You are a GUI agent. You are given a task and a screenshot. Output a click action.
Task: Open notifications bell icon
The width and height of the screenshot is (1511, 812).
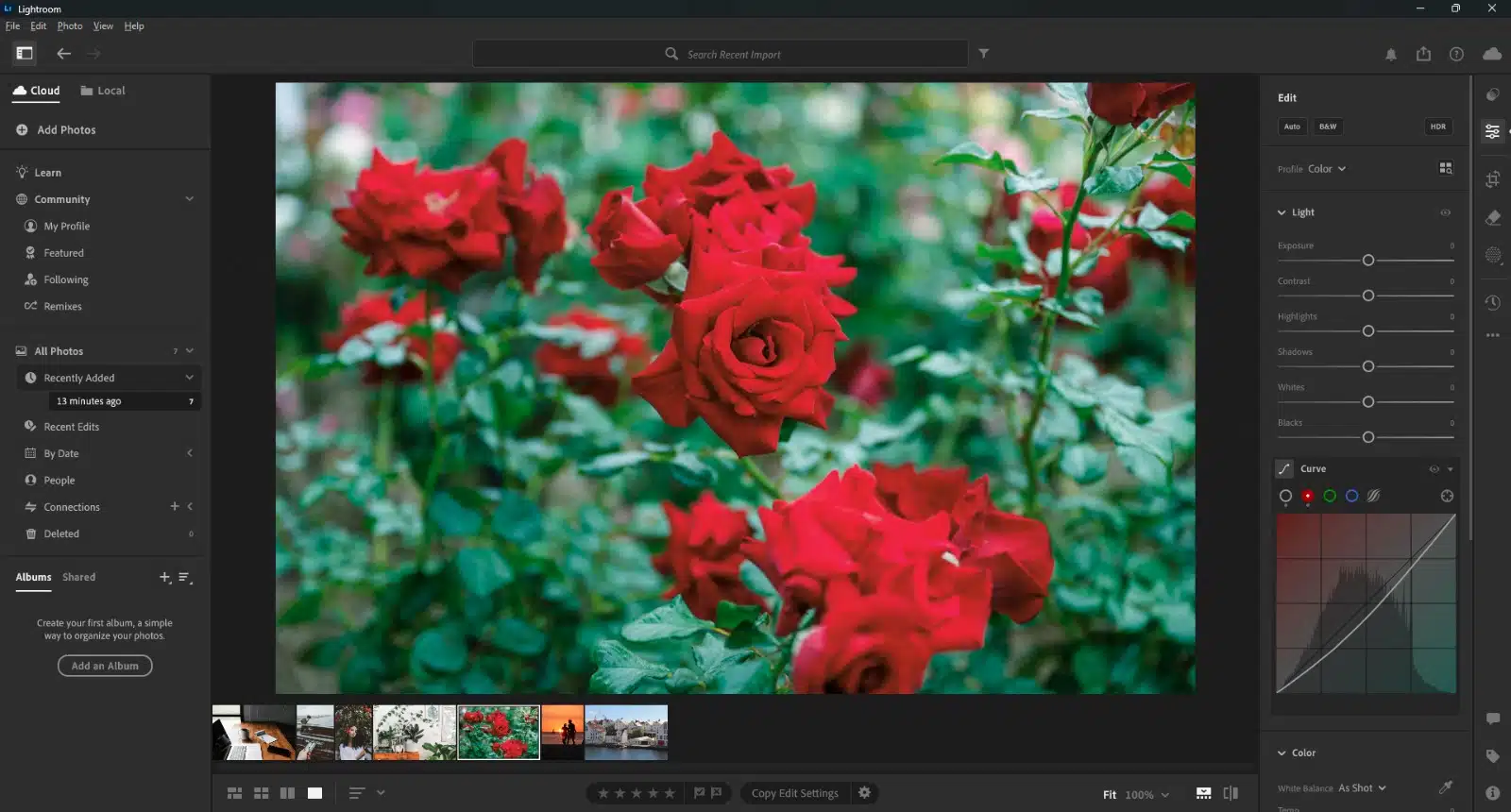1390,55
